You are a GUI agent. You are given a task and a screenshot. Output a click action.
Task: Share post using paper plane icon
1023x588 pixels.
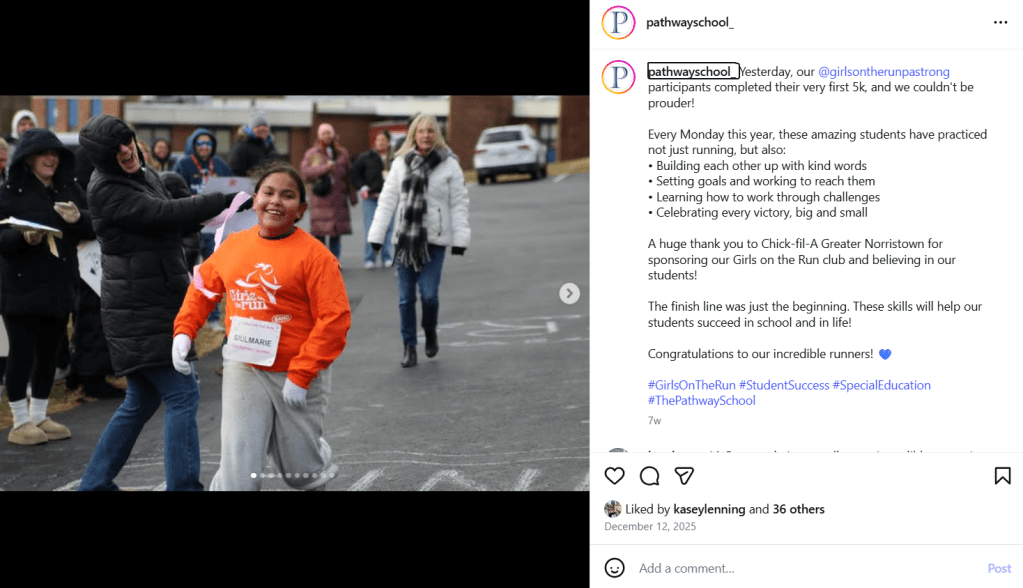pos(684,476)
